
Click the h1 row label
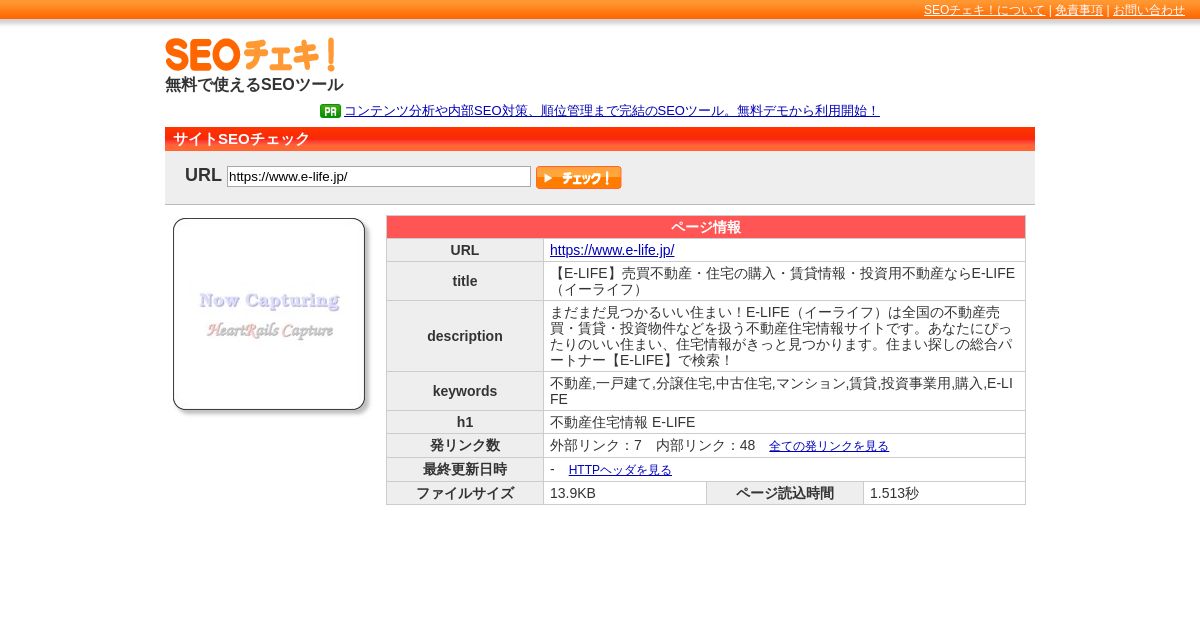pos(465,422)
